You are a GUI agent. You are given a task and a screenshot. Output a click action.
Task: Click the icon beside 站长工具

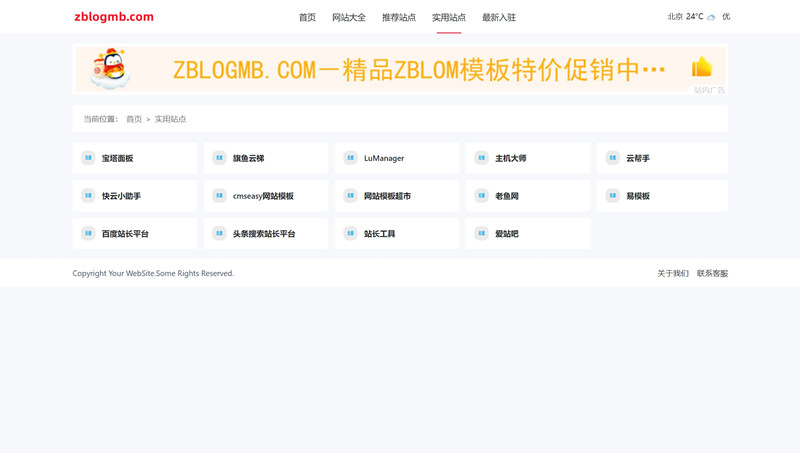[351, 233]
